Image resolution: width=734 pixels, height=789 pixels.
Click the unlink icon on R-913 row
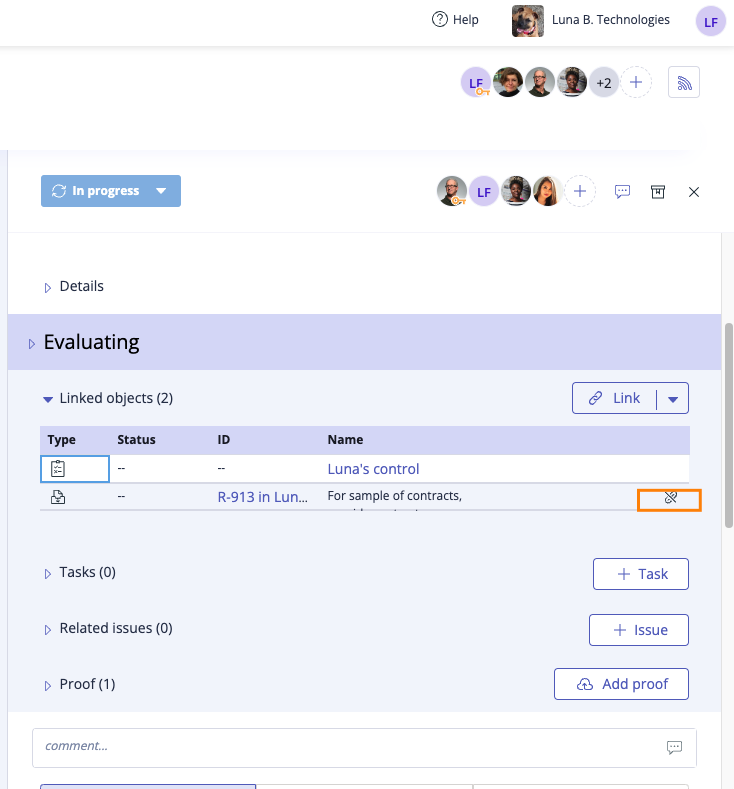click(x=670, y=497)
